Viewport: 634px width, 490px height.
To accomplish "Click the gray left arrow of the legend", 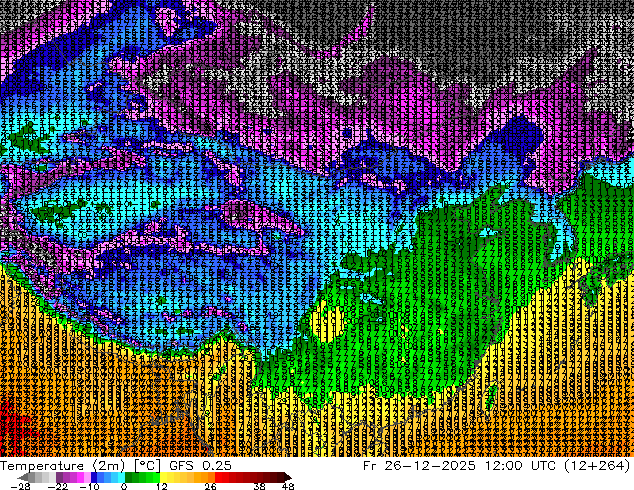I will tap(23, 477).
